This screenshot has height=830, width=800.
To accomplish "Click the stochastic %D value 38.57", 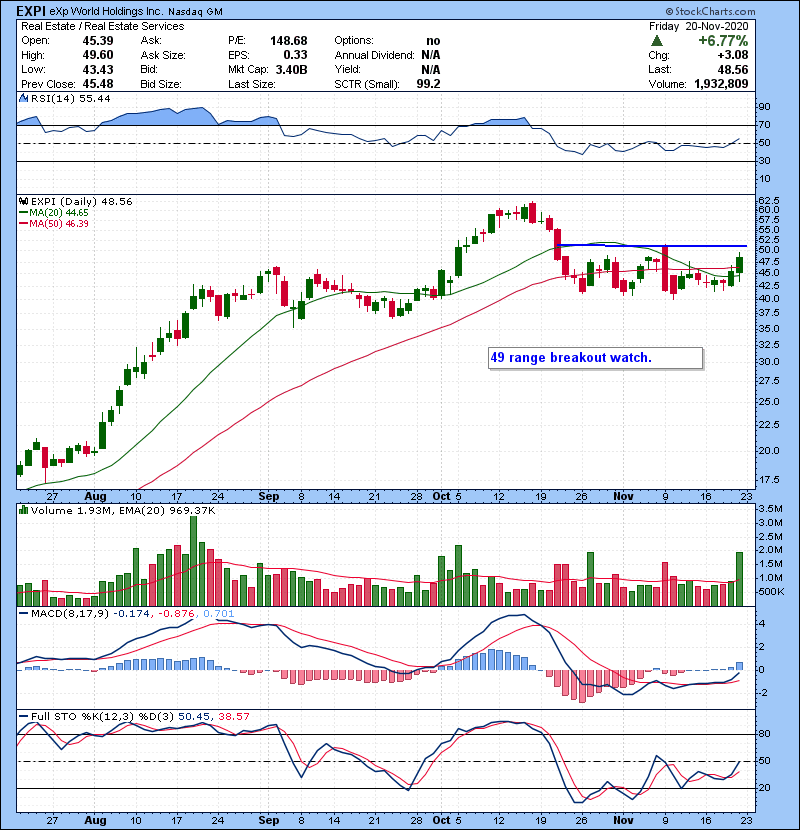I will click(x=233, y=716).
